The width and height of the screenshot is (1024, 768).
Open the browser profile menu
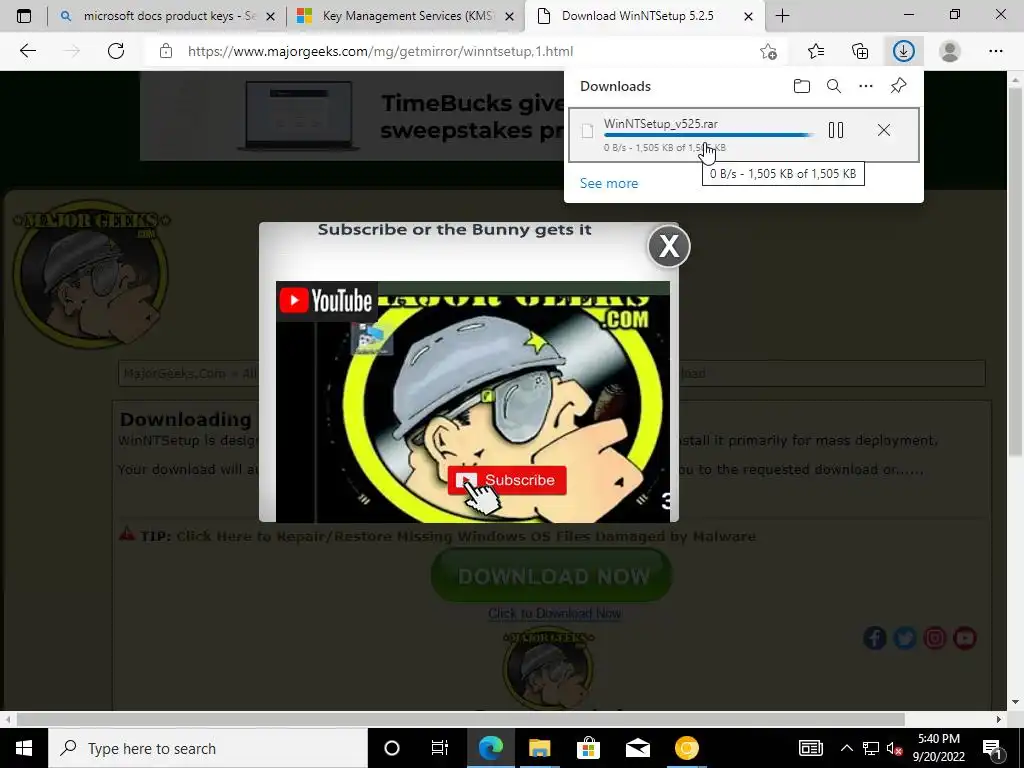950,51
